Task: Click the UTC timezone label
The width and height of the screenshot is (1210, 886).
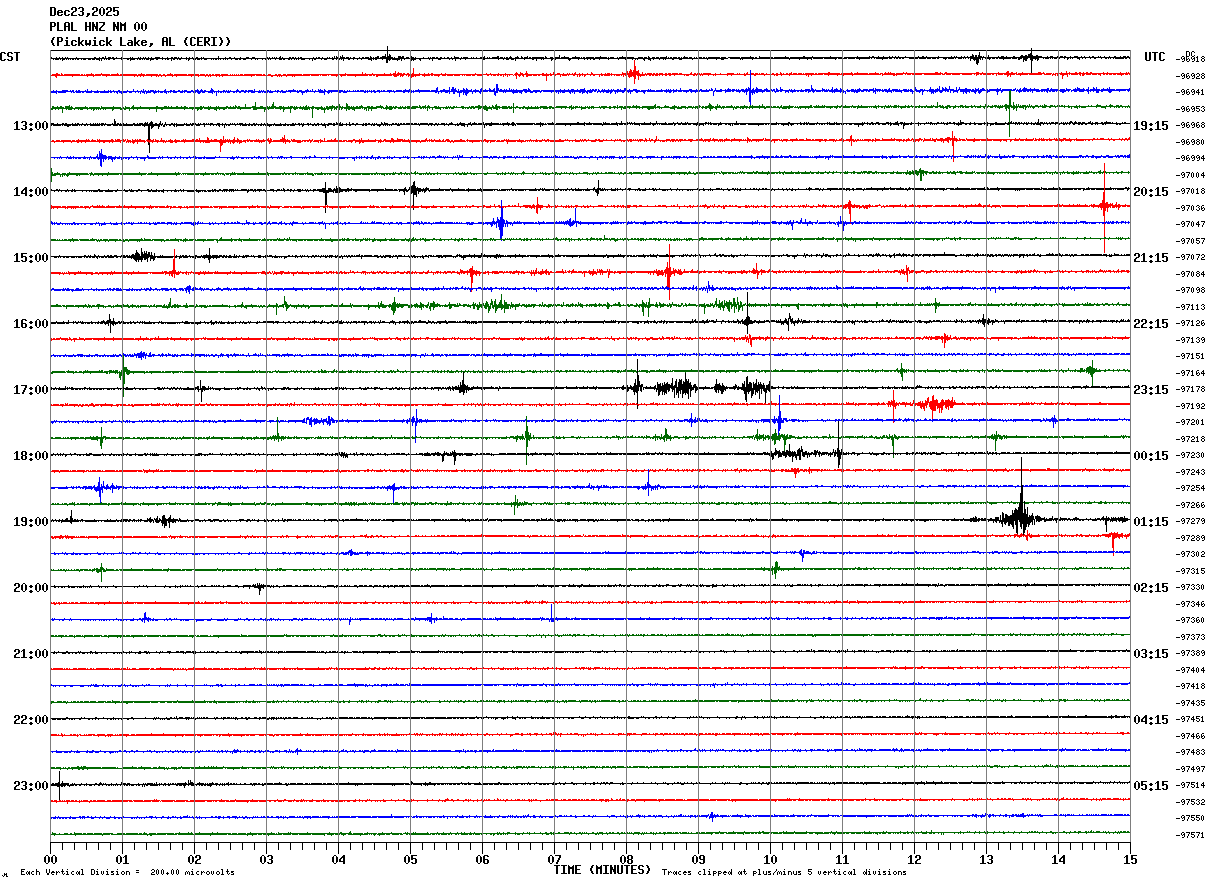Action: [x=1155, y=57]
